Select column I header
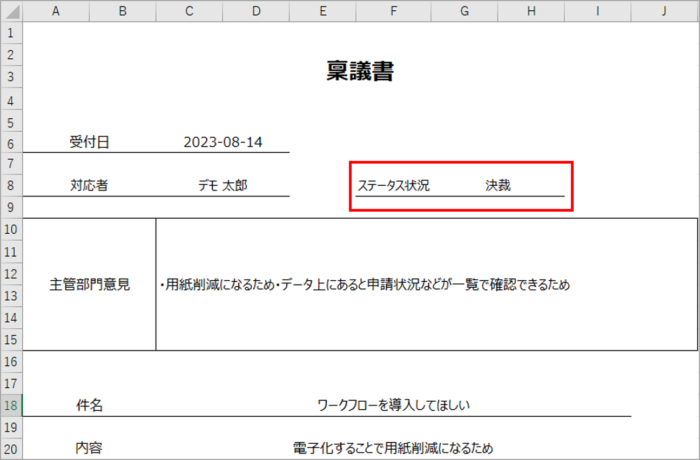The width and height of the screenshot is (700, 460). [x=598, y=11]
